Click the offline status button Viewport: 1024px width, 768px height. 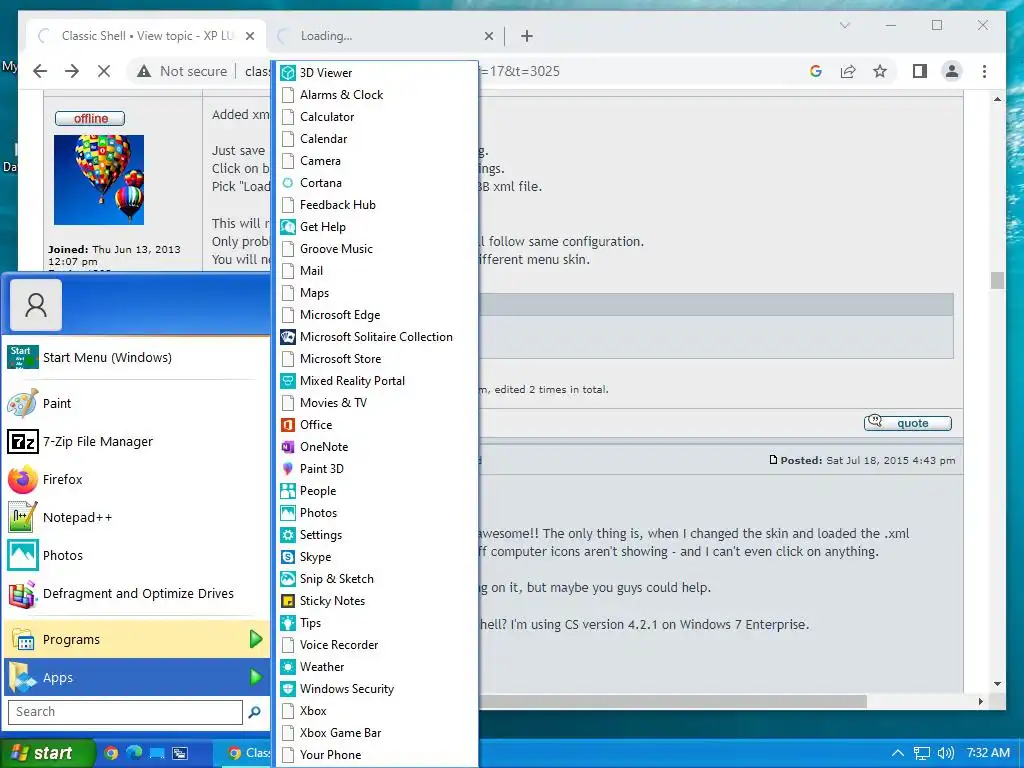point(90,118)
